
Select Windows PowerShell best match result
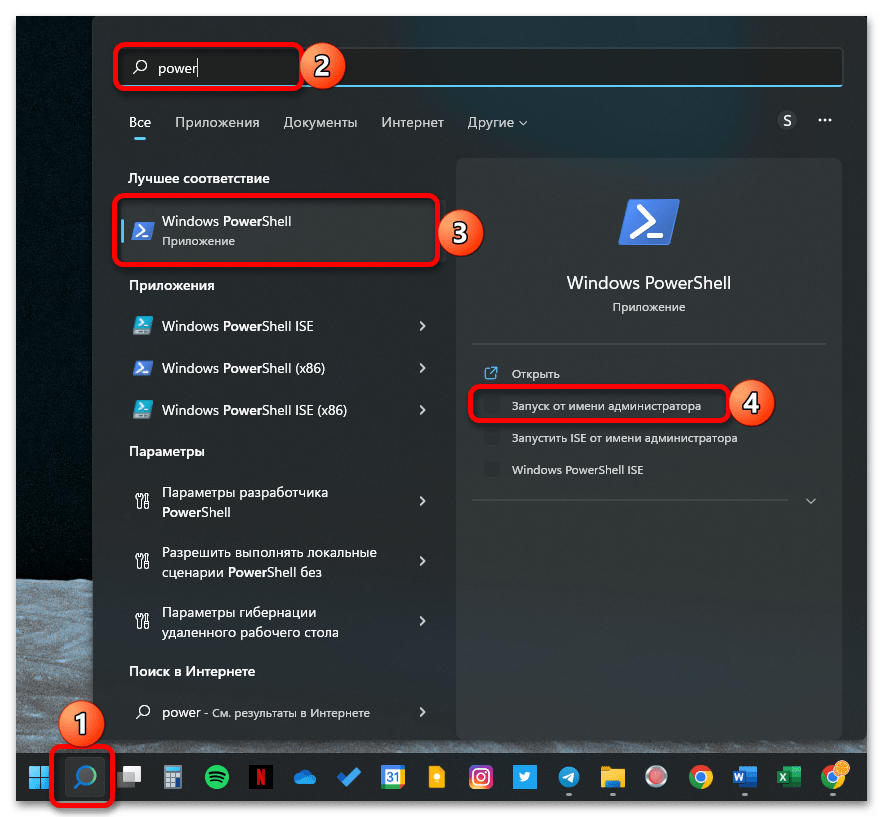277,230
